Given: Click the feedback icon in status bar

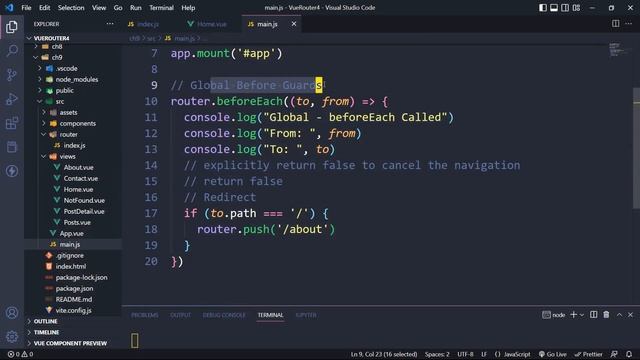Looking at the screenshot, I should click(614, 354).
